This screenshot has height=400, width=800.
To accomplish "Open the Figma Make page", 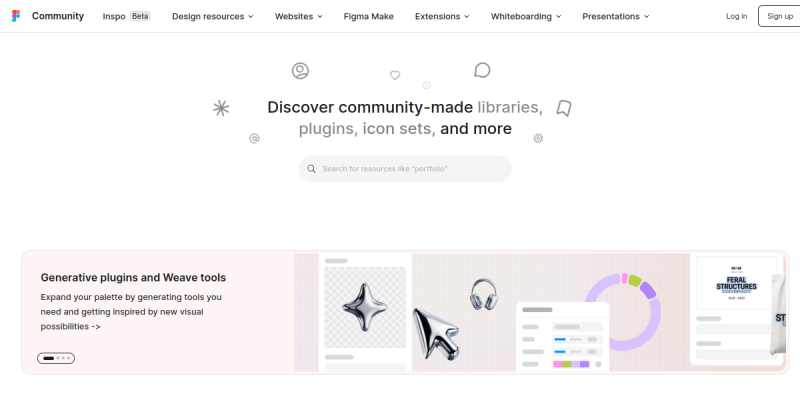I will [368, 16].
